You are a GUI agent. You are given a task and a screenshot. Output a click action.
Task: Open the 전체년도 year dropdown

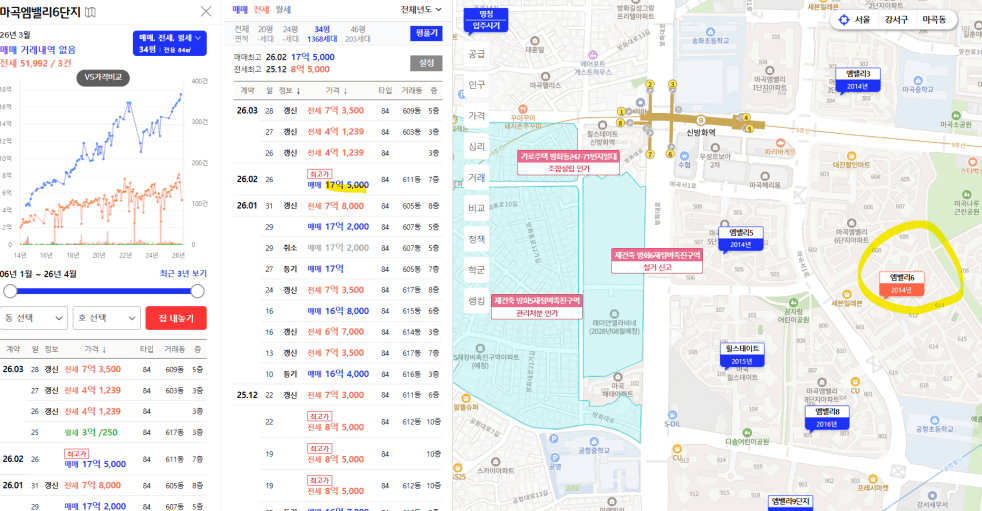(x=421, y=9)
